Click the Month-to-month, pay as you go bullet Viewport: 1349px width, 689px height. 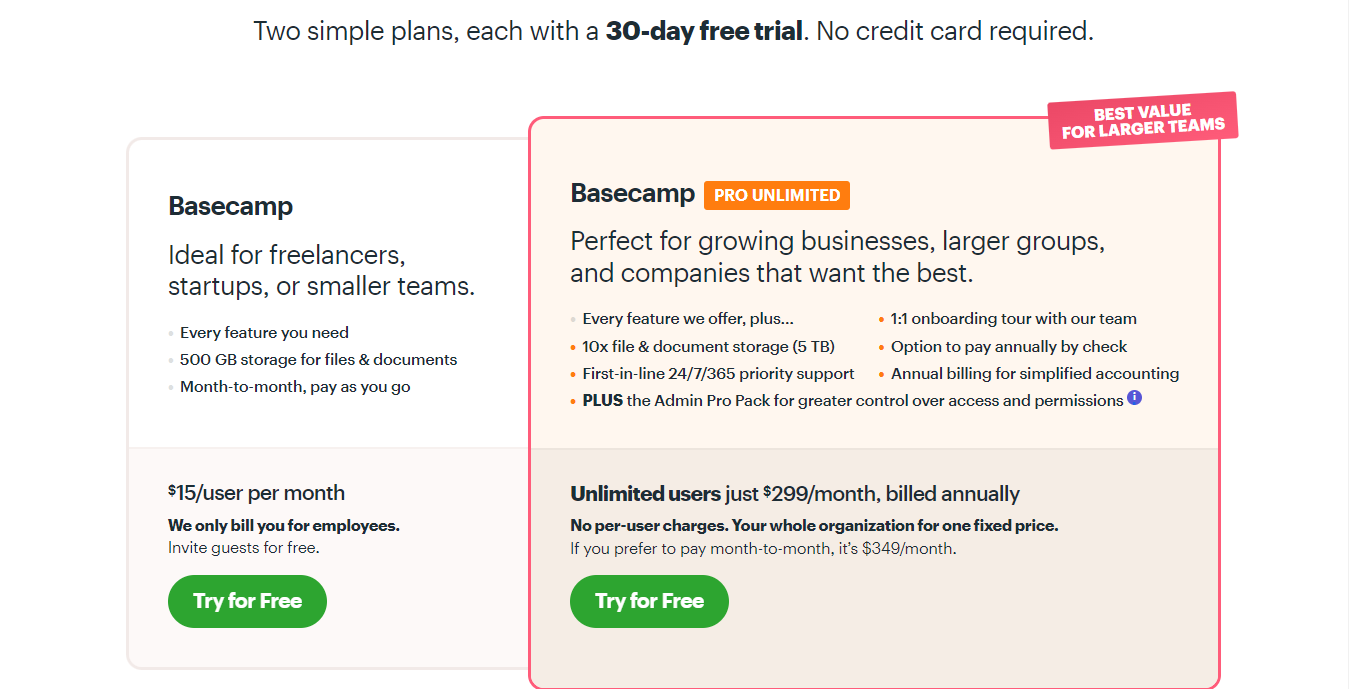tap(295, 387)
